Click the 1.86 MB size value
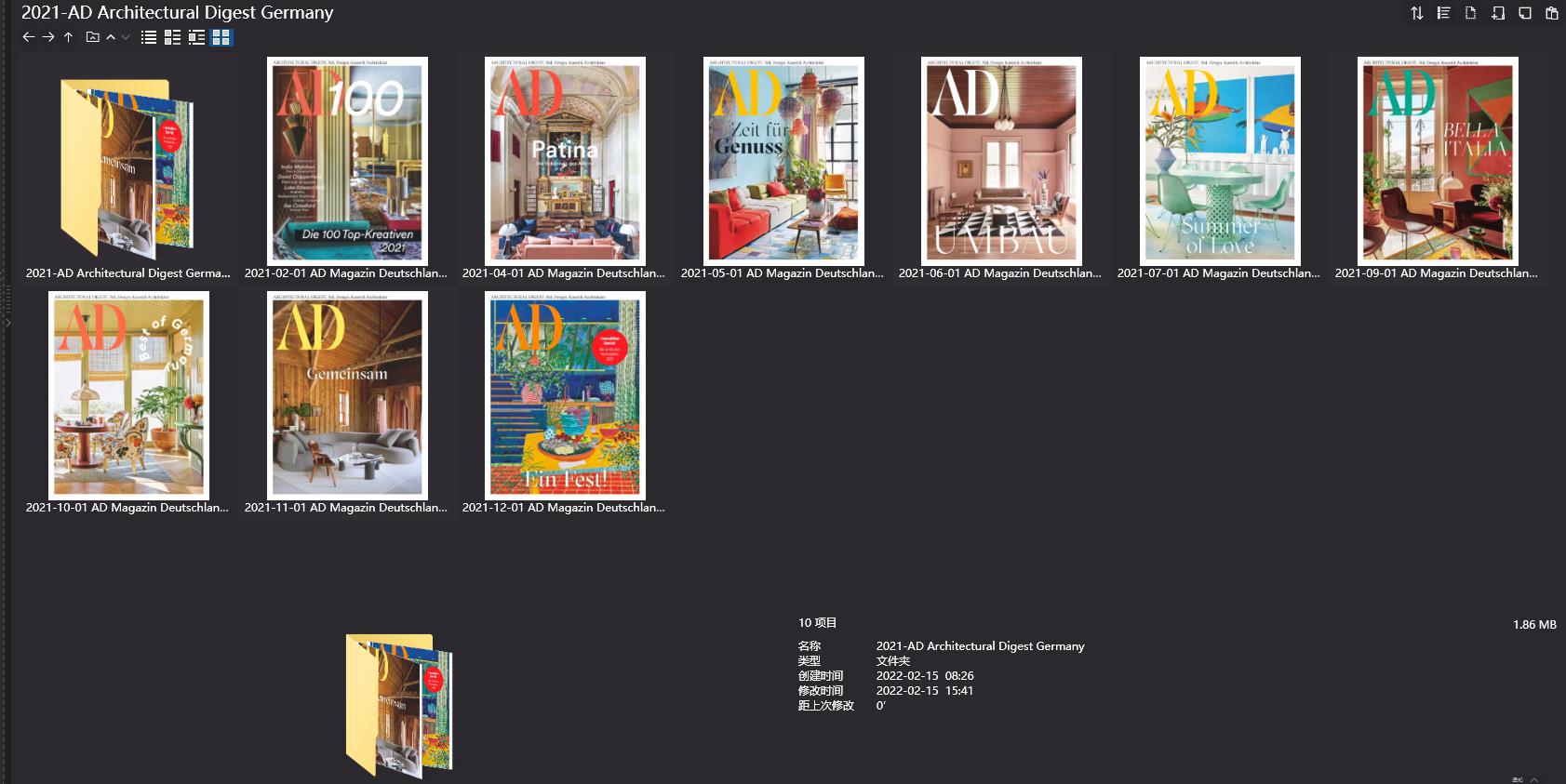 tap(1534, 625)
